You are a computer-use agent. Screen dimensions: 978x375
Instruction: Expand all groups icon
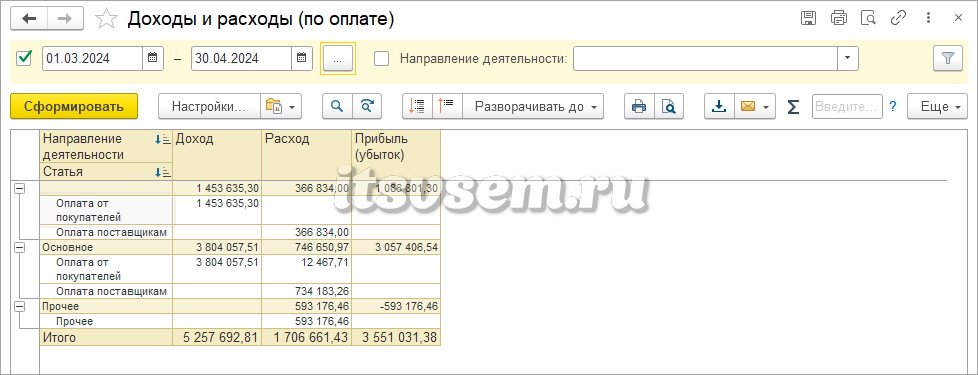click(x=447, y=107)
